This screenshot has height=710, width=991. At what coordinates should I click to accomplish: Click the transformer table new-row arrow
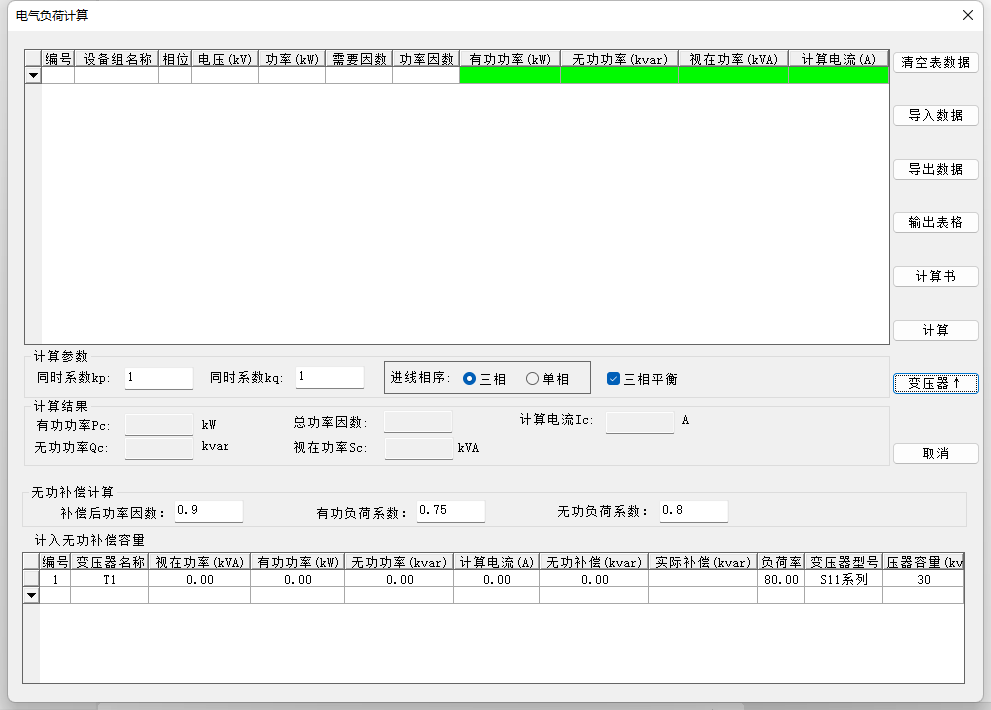(x=31, y=595)
